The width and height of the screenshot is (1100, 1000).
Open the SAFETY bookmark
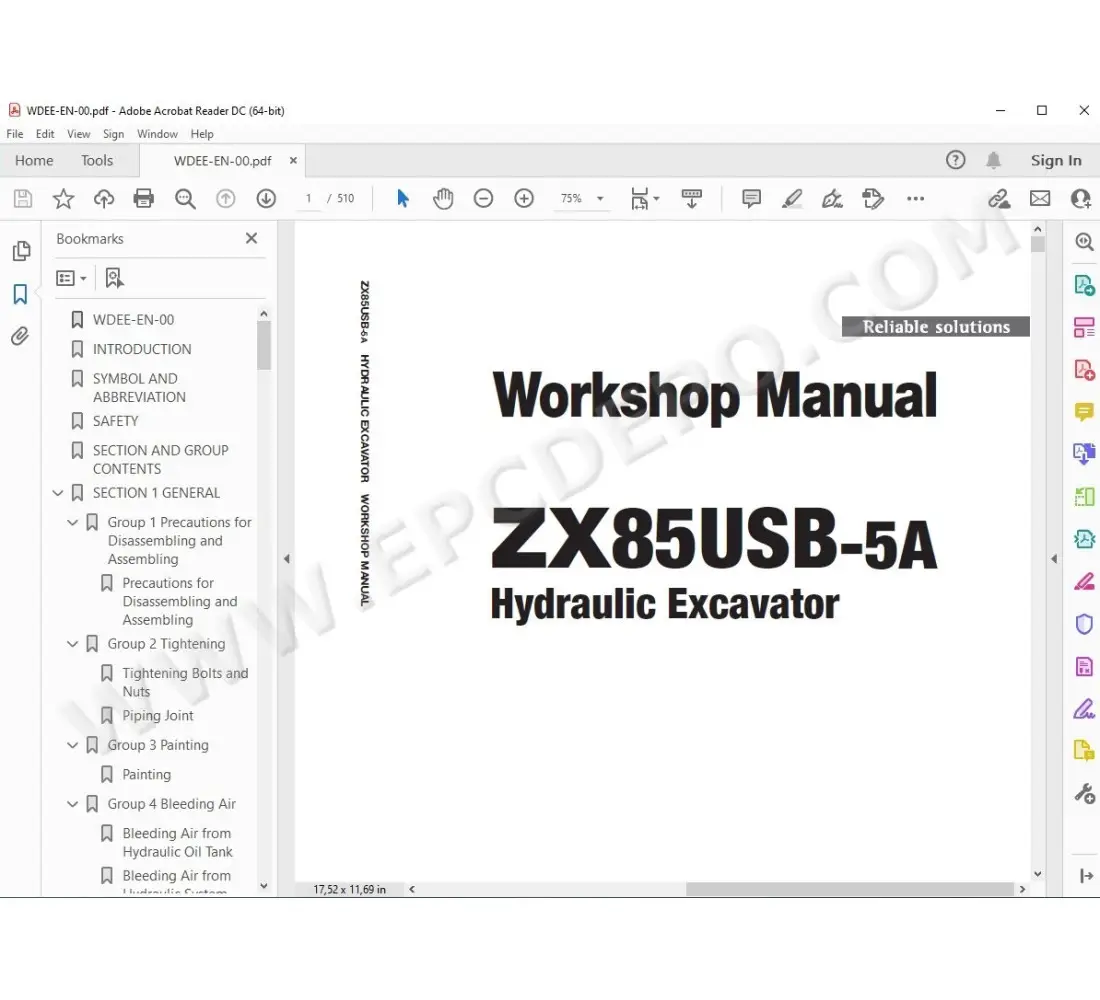(x=115, y=421)
